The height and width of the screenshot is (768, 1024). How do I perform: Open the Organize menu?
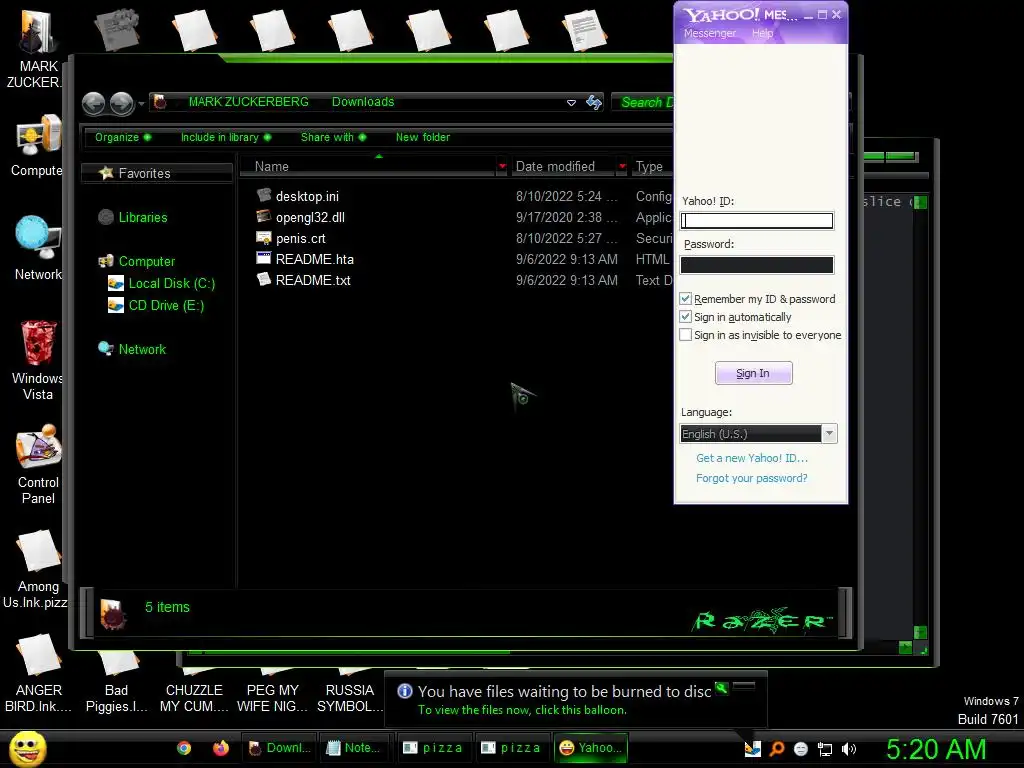[x=123, y=137]
